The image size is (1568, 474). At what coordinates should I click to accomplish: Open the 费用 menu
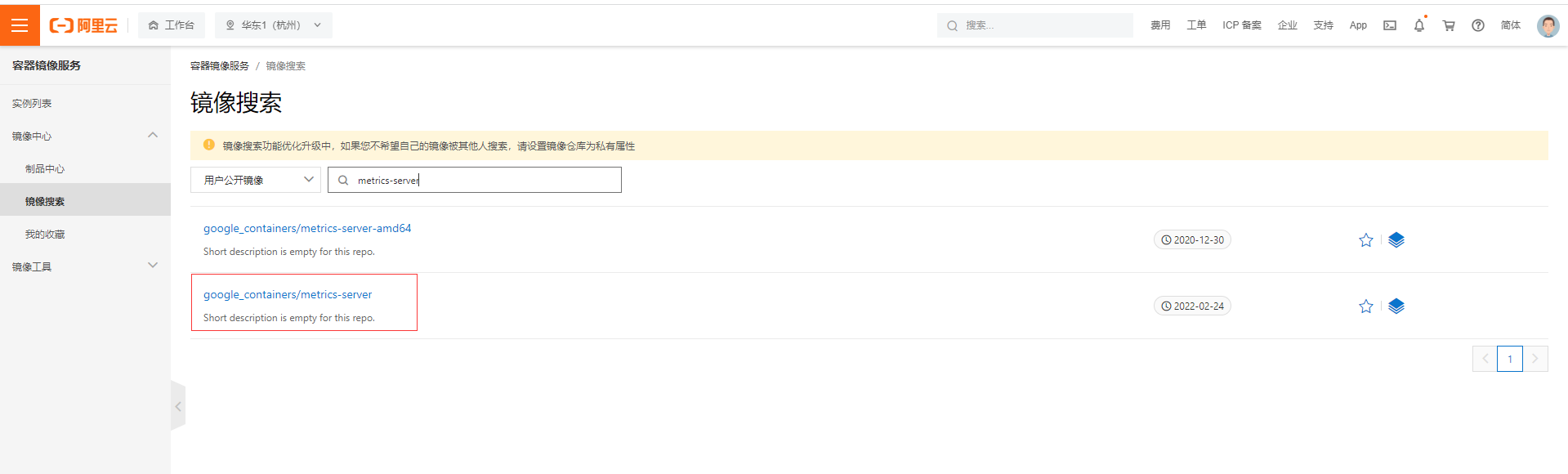[1160, 25]
